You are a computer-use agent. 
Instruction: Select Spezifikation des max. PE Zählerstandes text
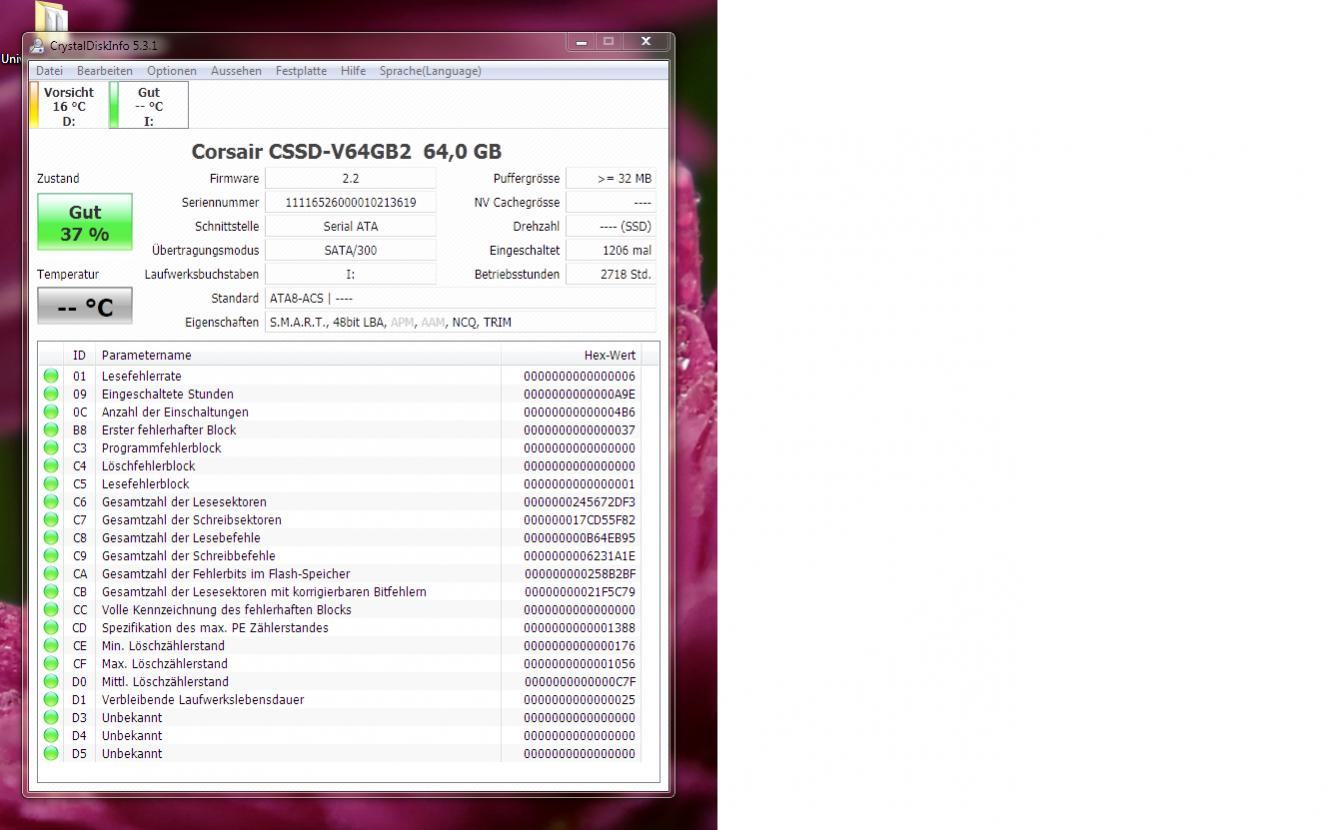[x=215, y=628]
